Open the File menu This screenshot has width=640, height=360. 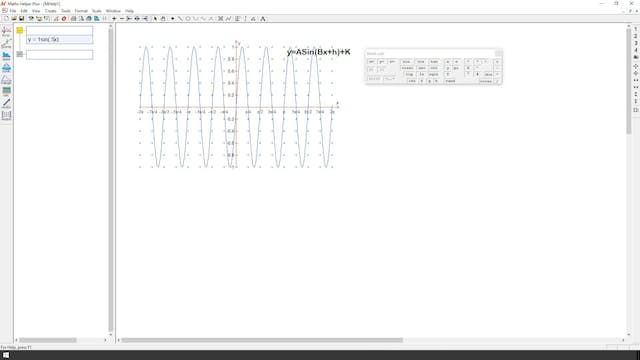tap(13, 11)
